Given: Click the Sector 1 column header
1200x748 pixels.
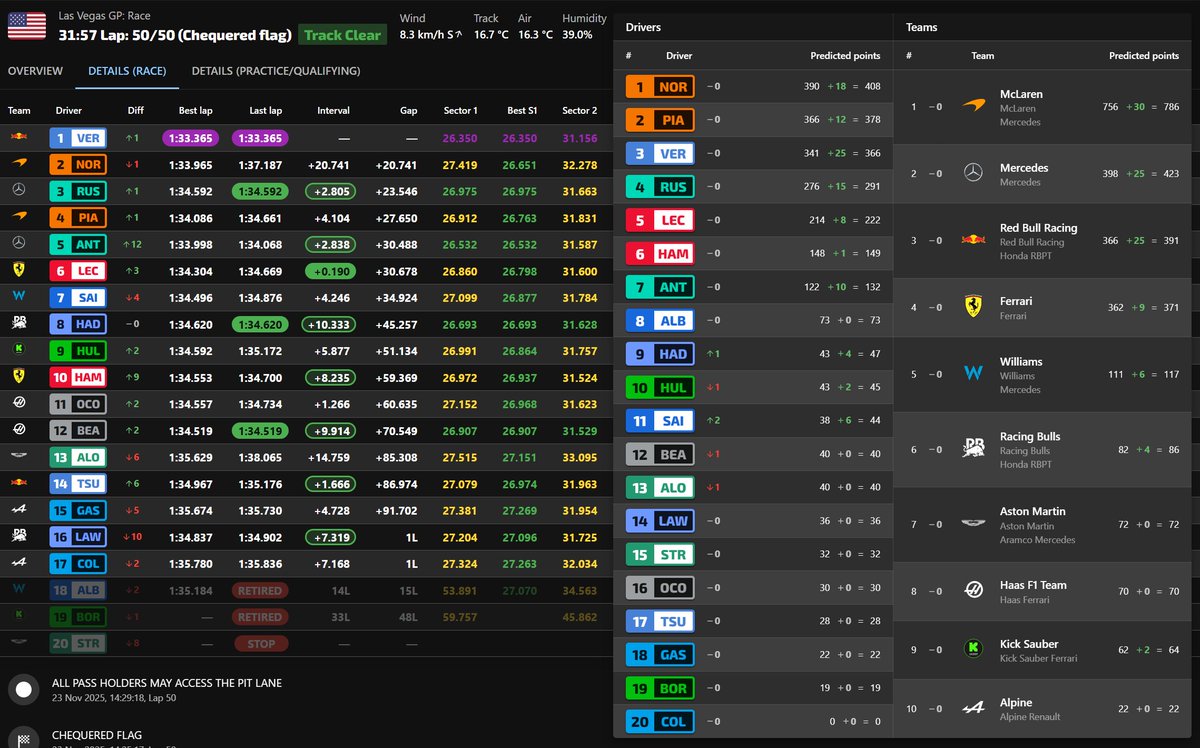Looking at the screenshot, I should click(459, 111).
